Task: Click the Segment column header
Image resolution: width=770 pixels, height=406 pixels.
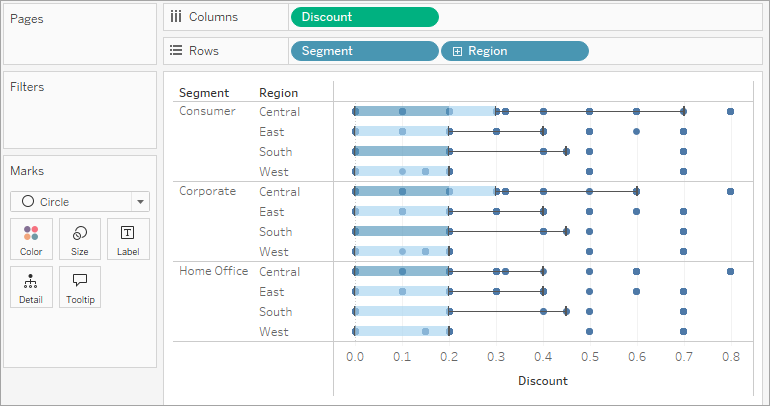Action: pos(204,93)
